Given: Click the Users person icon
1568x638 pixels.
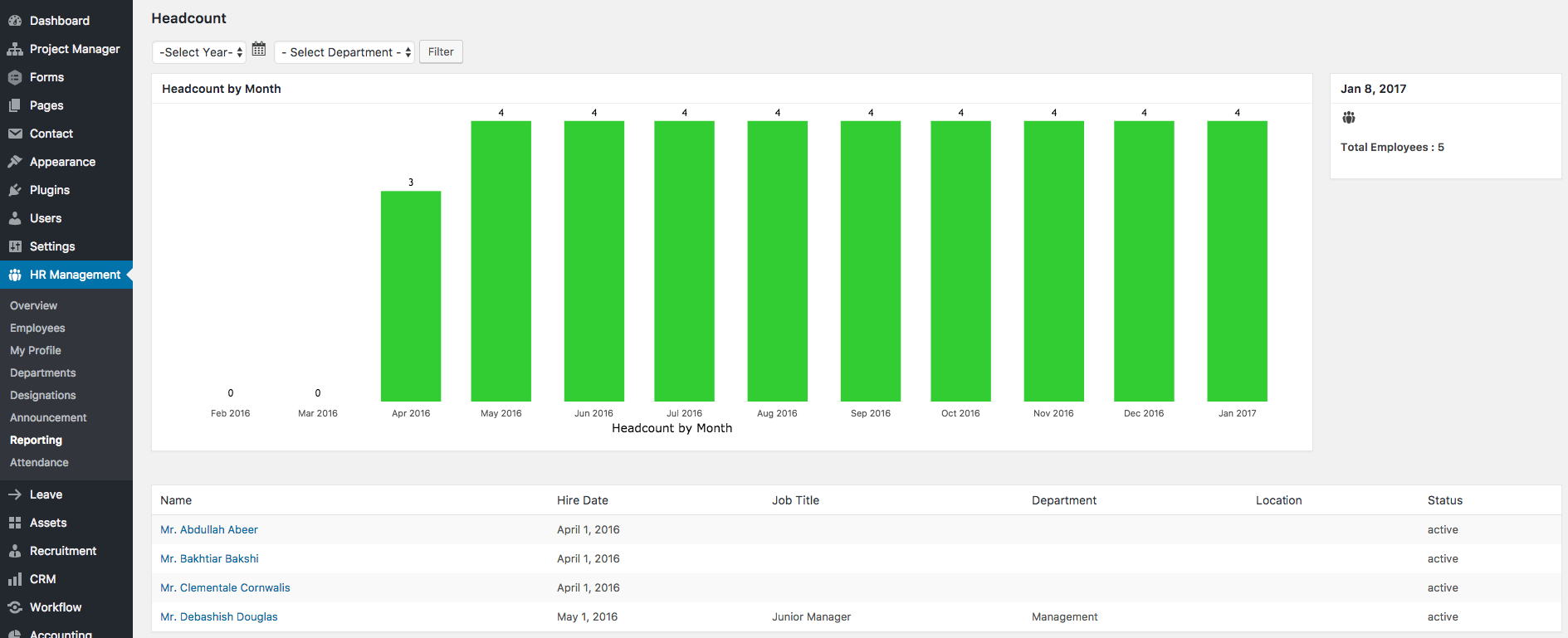Looking at the screenshot, I should pyautogui.click(x=15, y=218).
